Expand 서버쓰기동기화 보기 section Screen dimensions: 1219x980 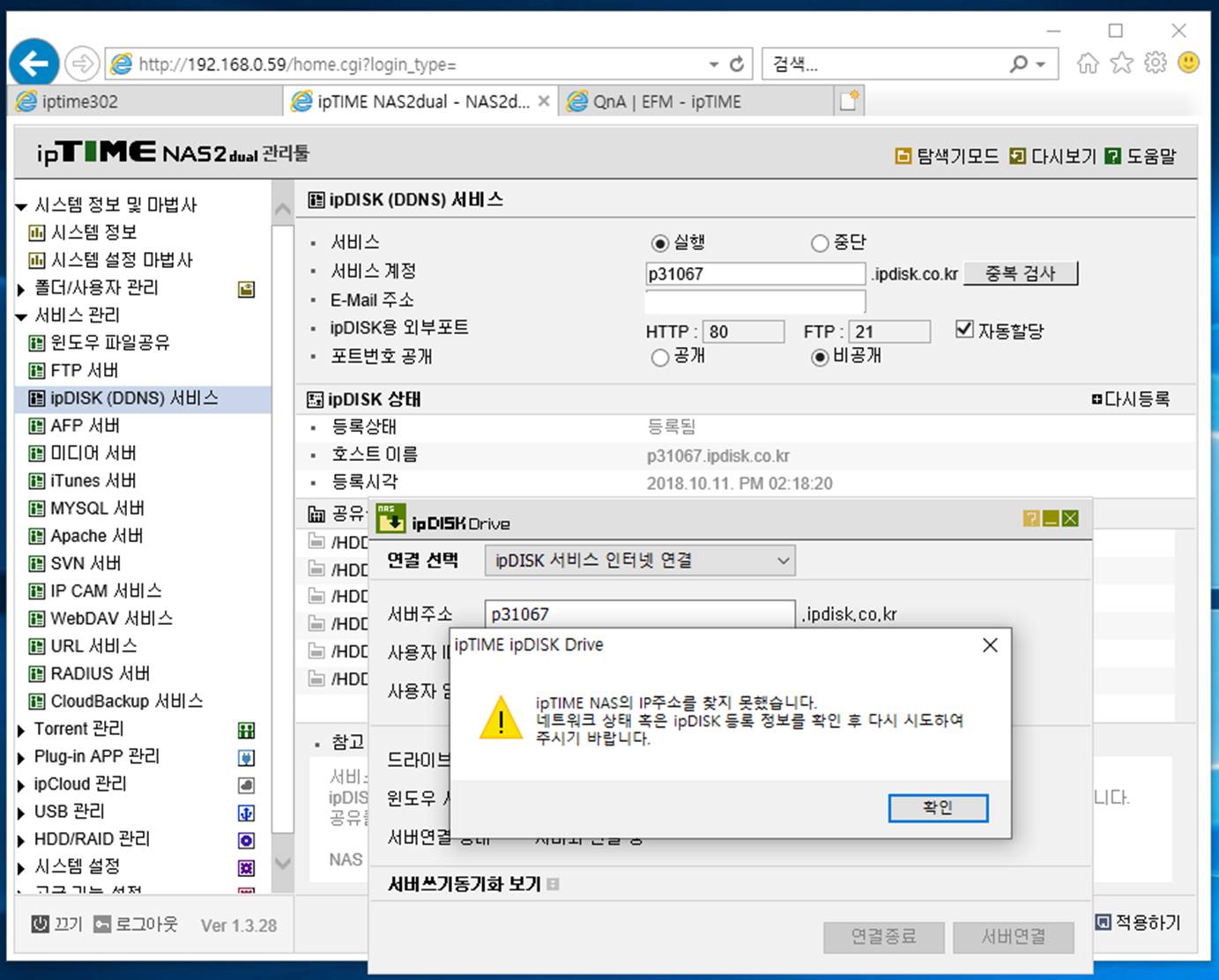(x=553, y=884)
